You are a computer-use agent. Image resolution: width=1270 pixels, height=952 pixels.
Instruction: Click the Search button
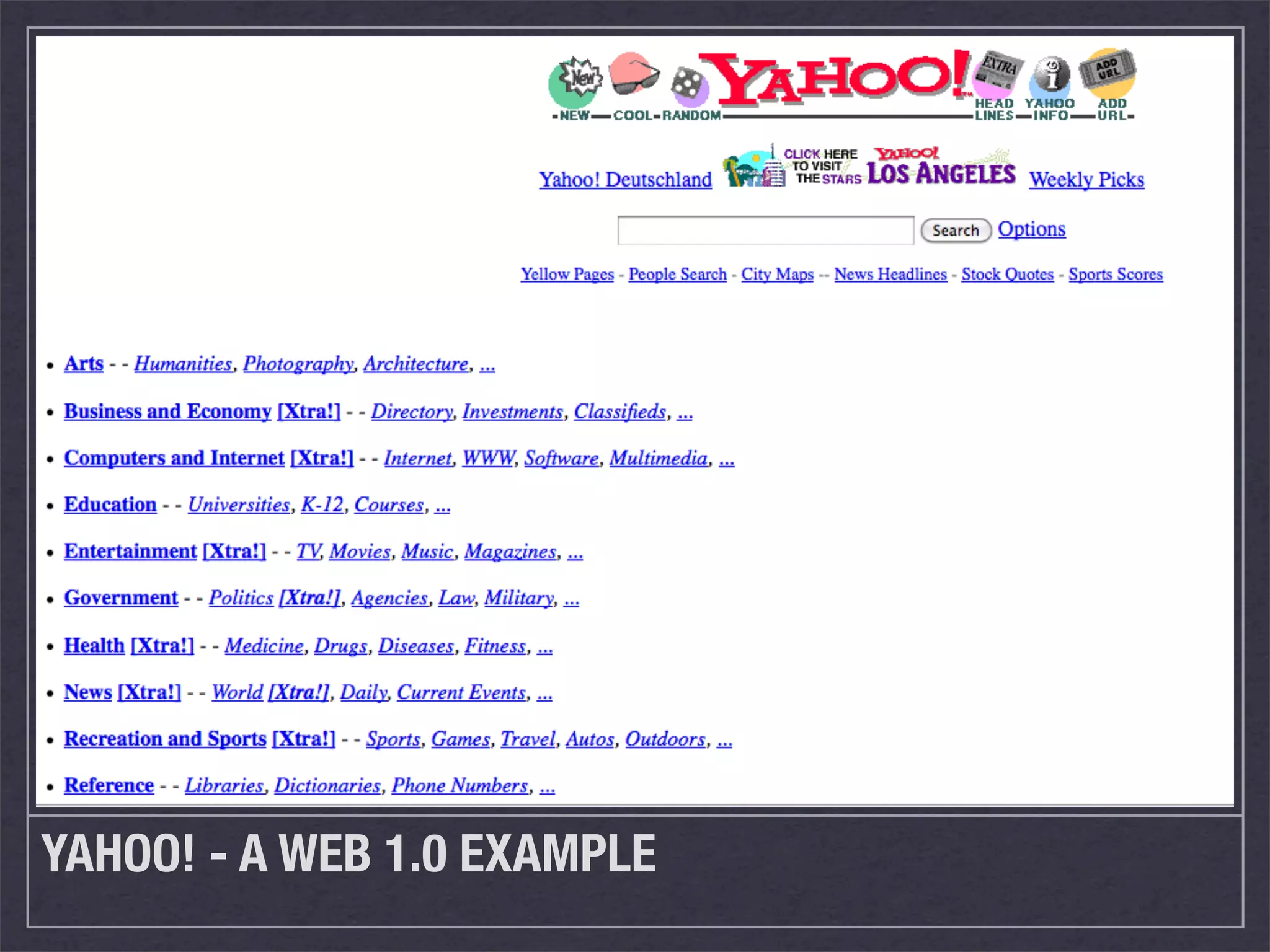coord(956,231)
